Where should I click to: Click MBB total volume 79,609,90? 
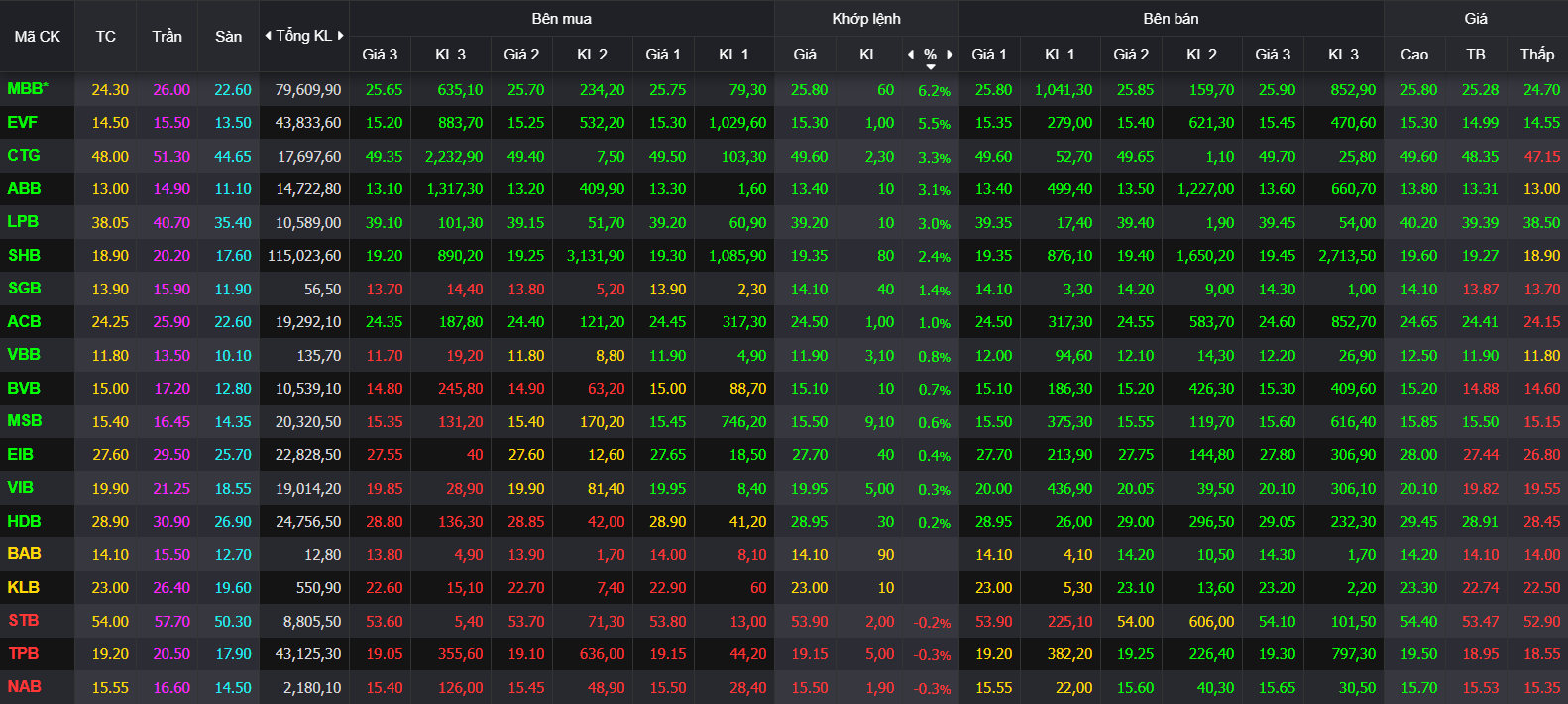pyautogui.click(x=308, y=90)
